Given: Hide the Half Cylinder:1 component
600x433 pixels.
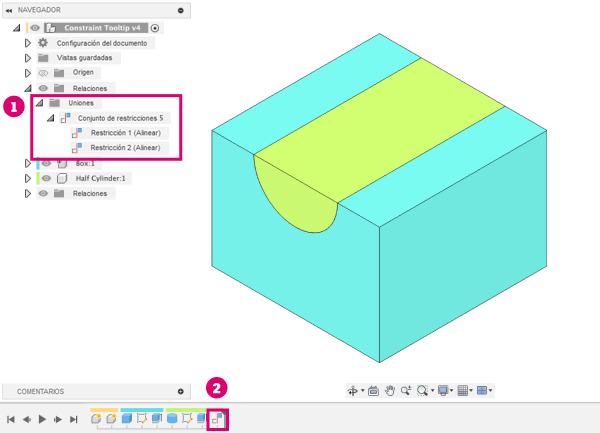Looking at the screenshot, I should coord(46,178).
